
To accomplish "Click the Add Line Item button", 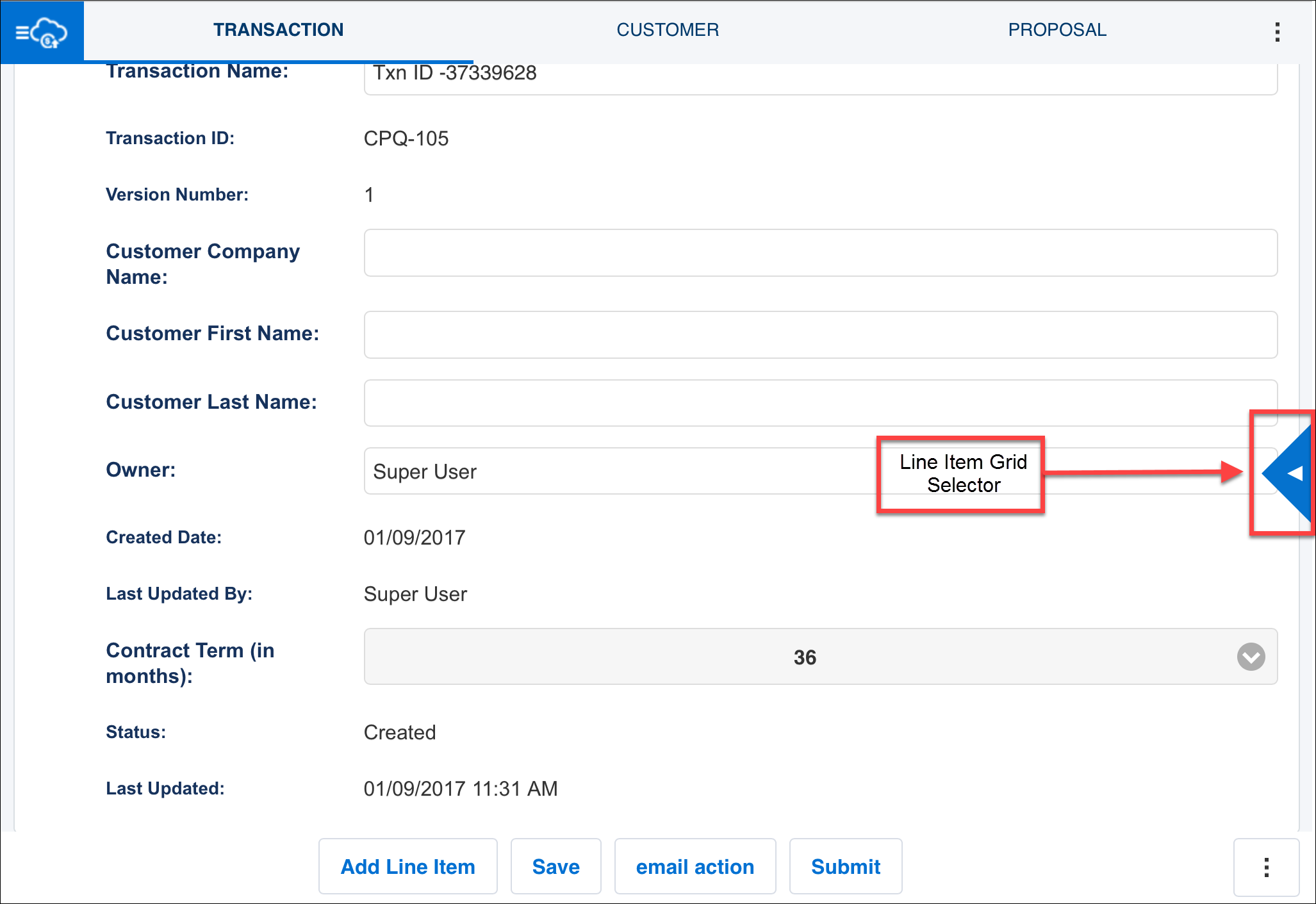I will (407, 866).
